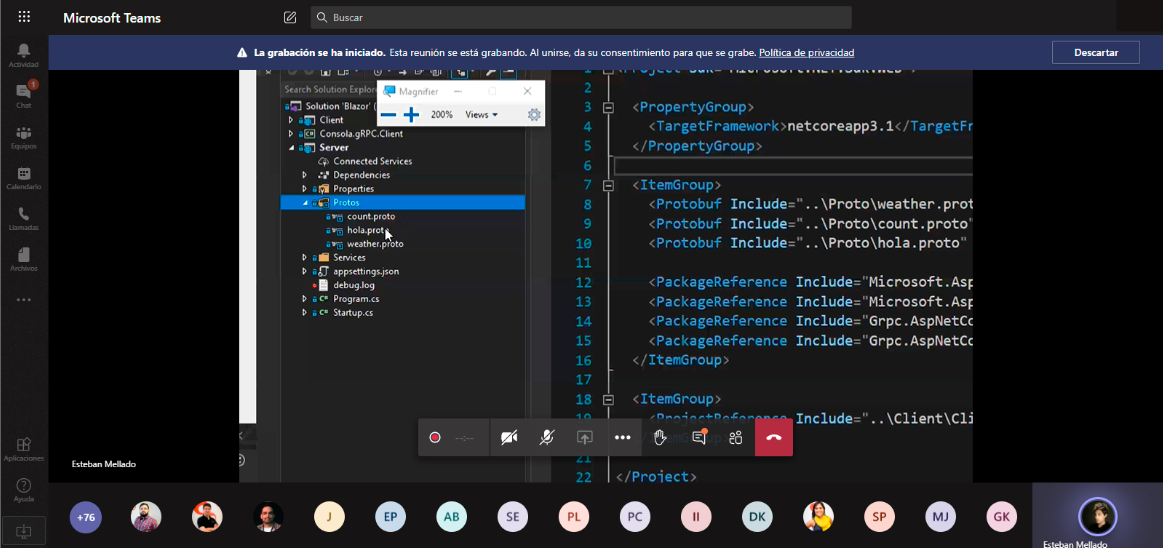The height and width of the screenshot is (548, 1163).
Task: Zoom in with Magnifier plus button
Action: pyautogui.click(x=412, y=115)
